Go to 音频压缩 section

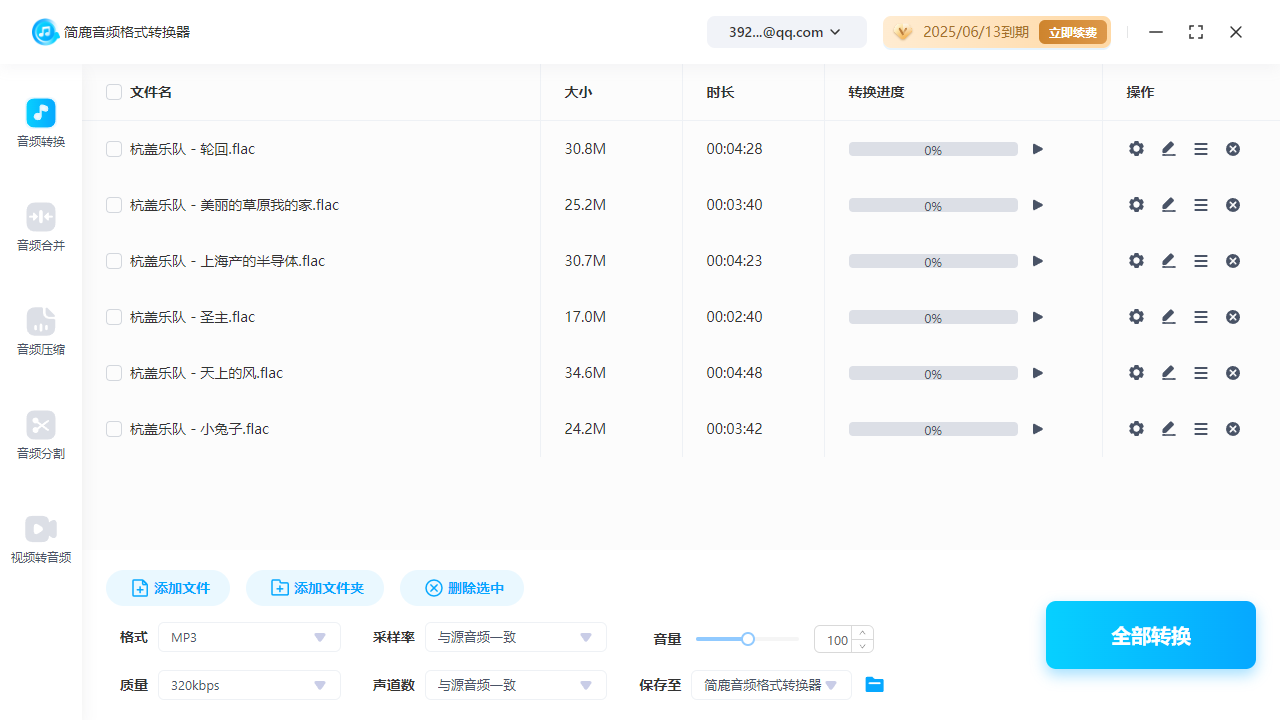pos(41,331)
